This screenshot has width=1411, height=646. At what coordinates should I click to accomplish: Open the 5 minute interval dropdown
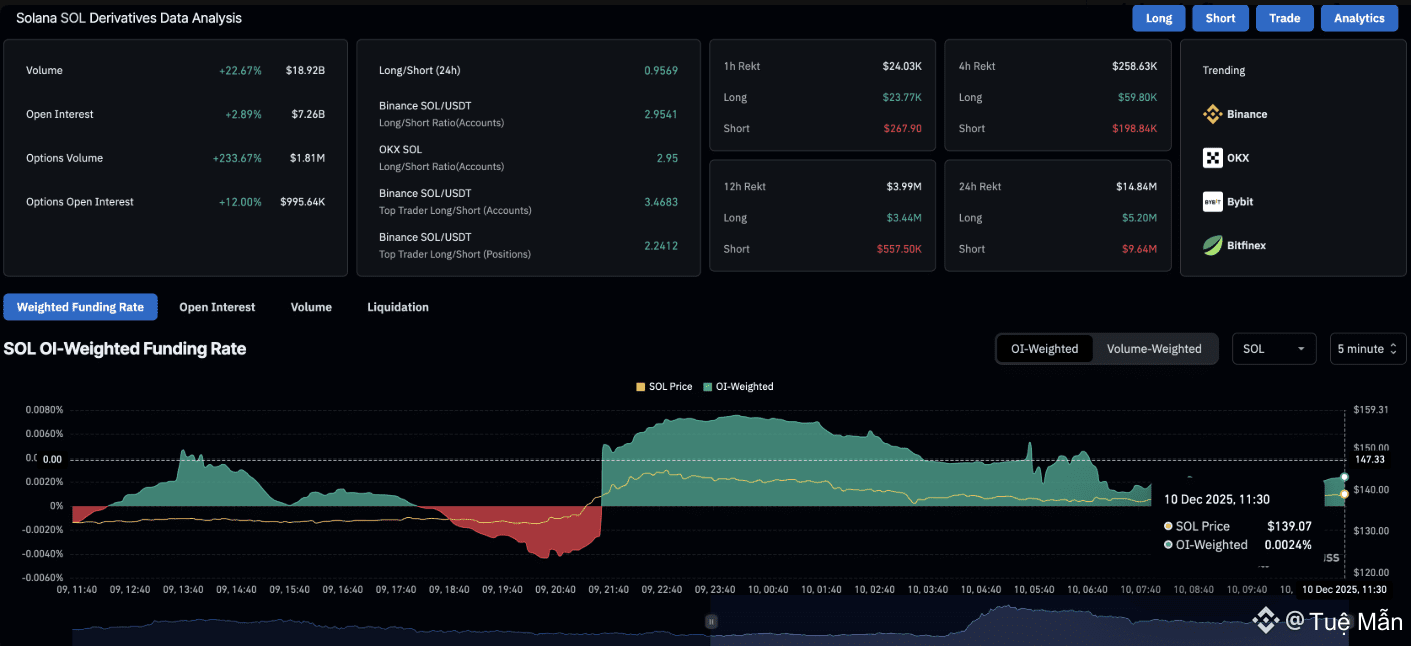coord(1368,349)
